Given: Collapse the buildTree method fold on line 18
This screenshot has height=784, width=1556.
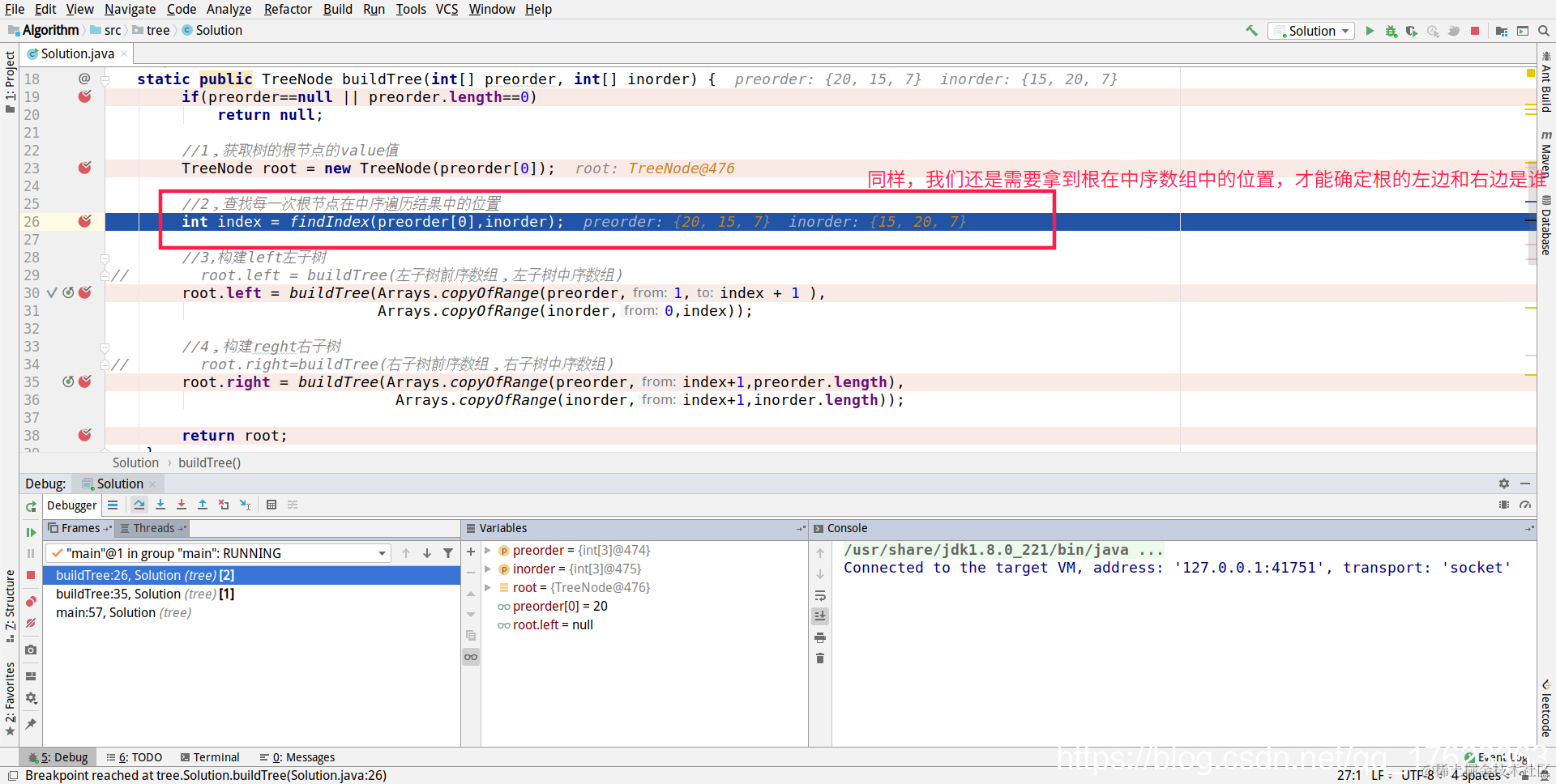Looking at the screenshot, I should click(105, 79).
